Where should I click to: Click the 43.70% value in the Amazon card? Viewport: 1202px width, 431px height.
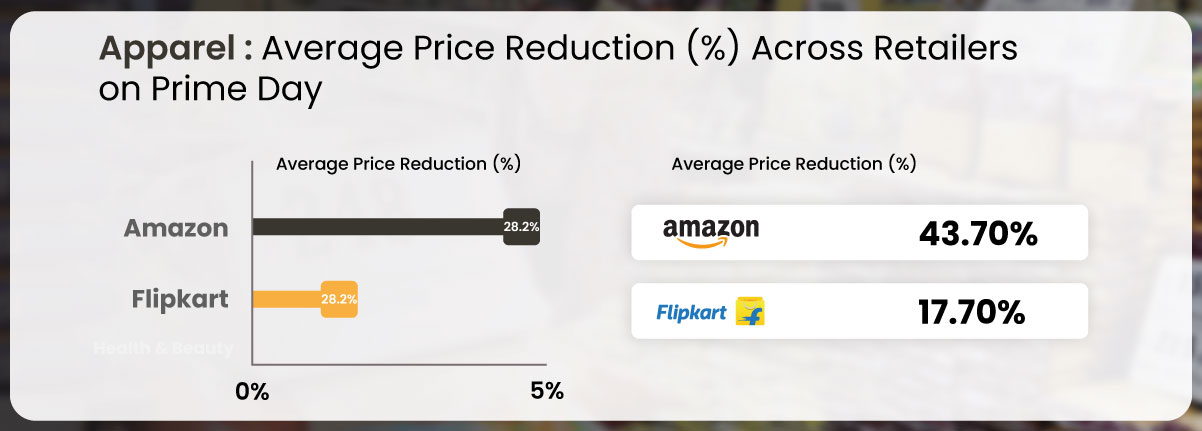[x=978, y=234]
